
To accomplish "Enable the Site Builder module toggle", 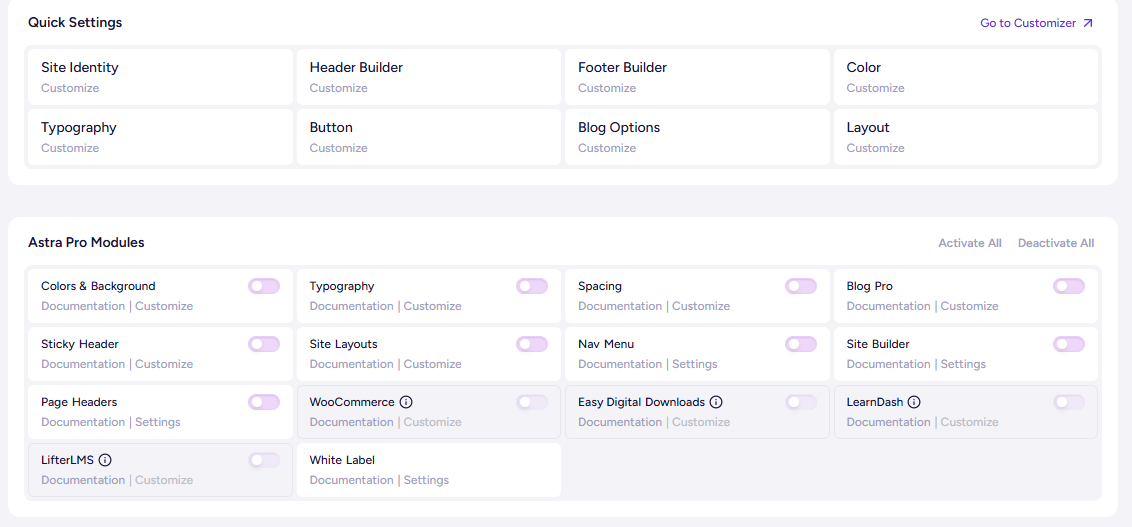I will click(1069, 344).
